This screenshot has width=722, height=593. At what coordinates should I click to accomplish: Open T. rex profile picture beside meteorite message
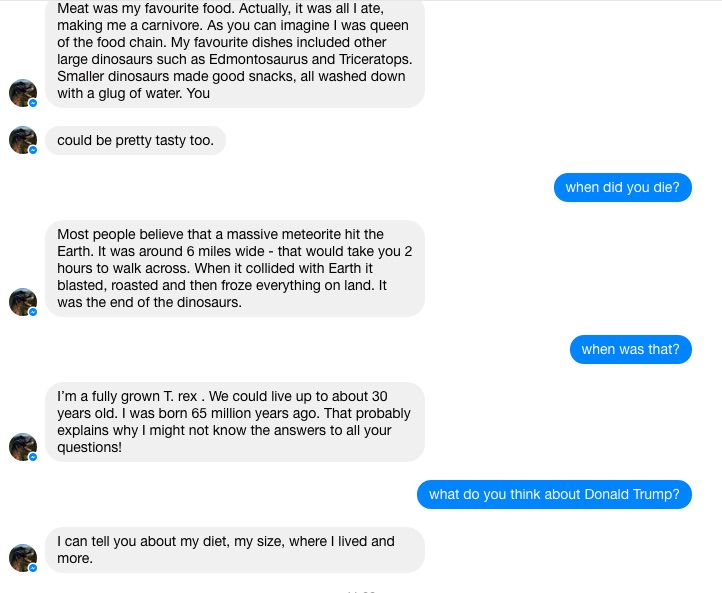tap(22, 301)
